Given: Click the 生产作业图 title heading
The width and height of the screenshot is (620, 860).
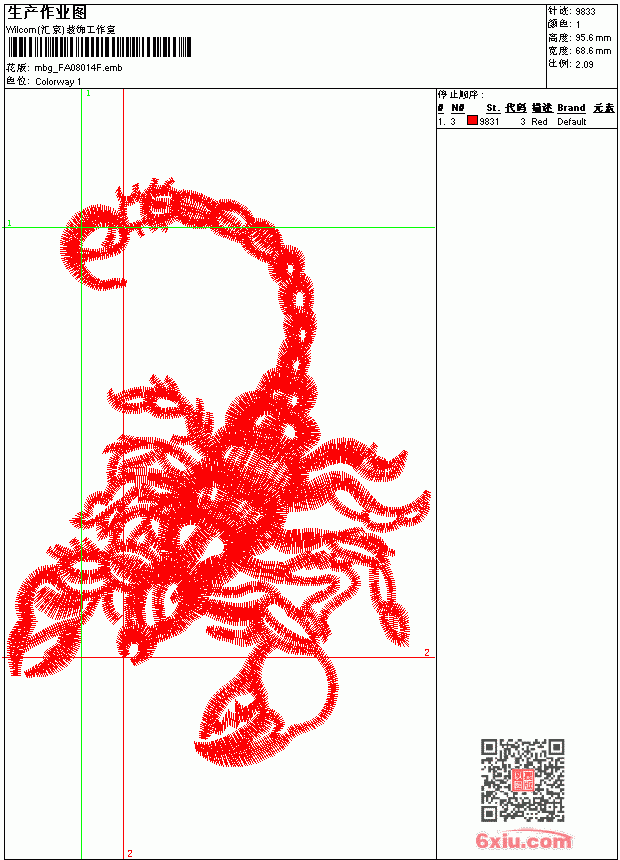Looking at the screenshot, I should (x=46, y=13).
